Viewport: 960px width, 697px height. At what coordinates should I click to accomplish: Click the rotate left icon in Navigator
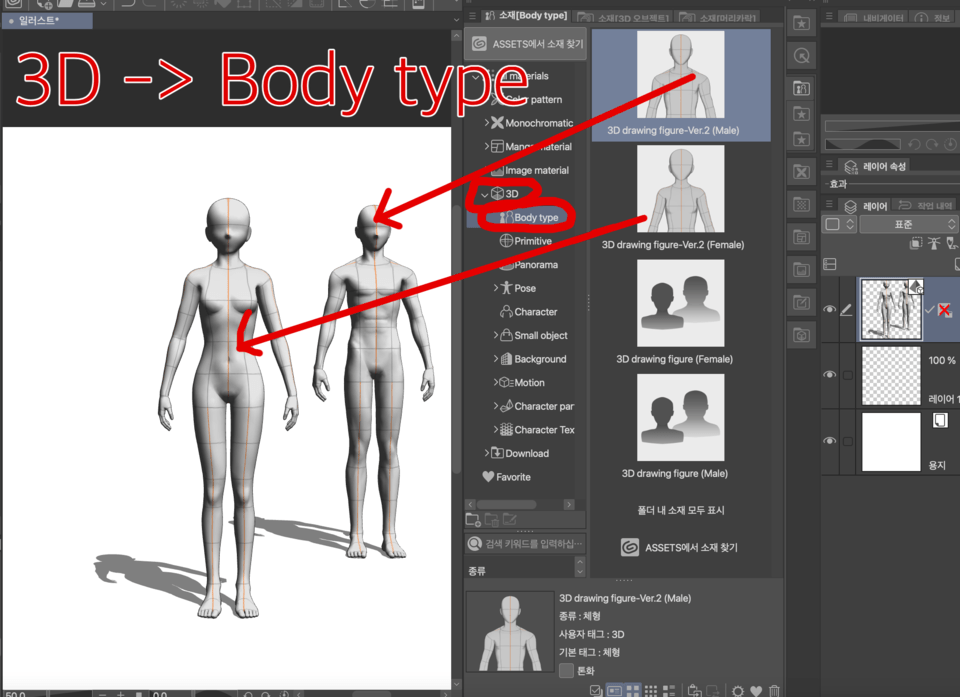[914, 145]
